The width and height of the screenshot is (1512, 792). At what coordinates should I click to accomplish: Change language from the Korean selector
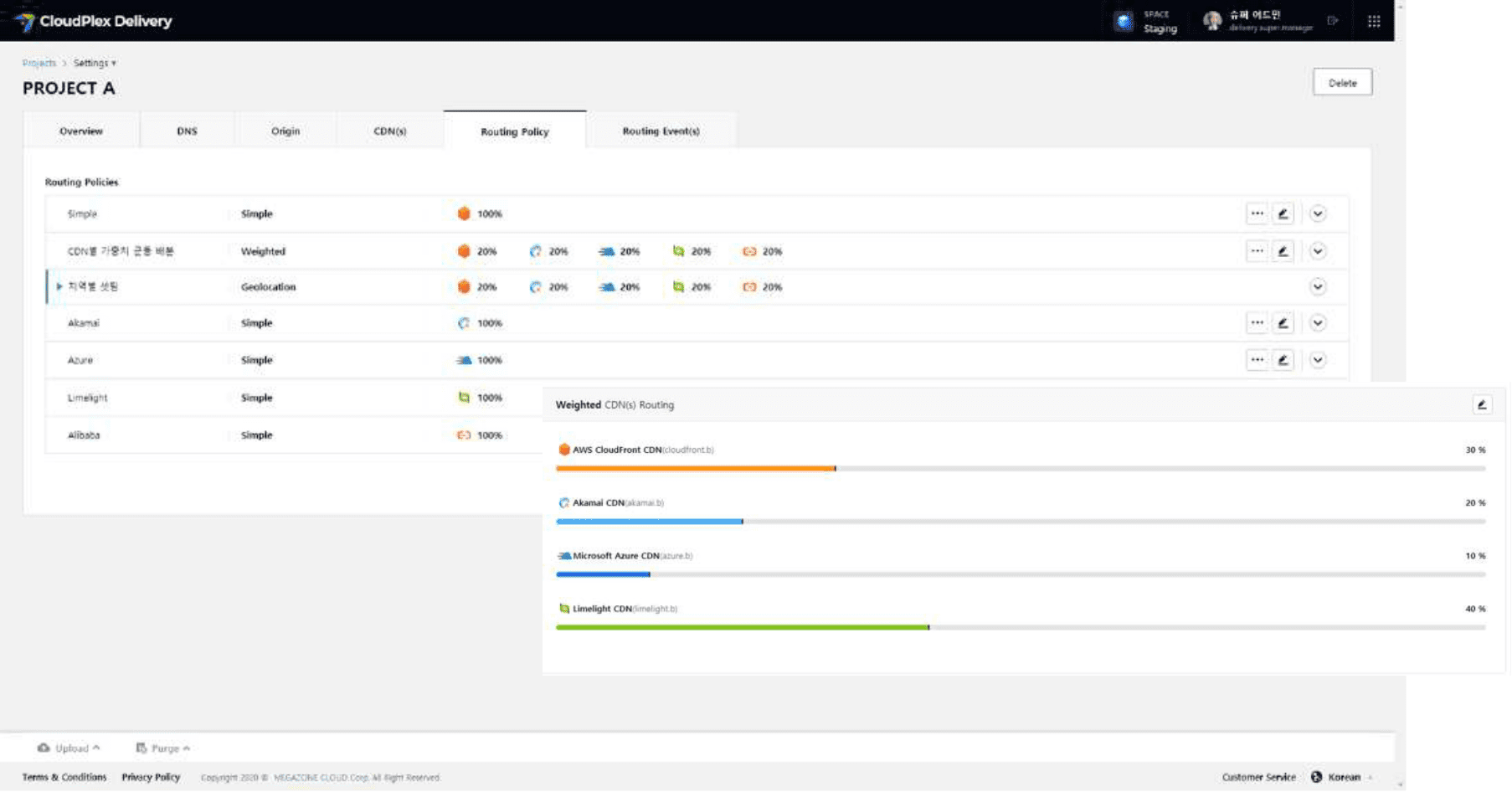pos(1341,777)
